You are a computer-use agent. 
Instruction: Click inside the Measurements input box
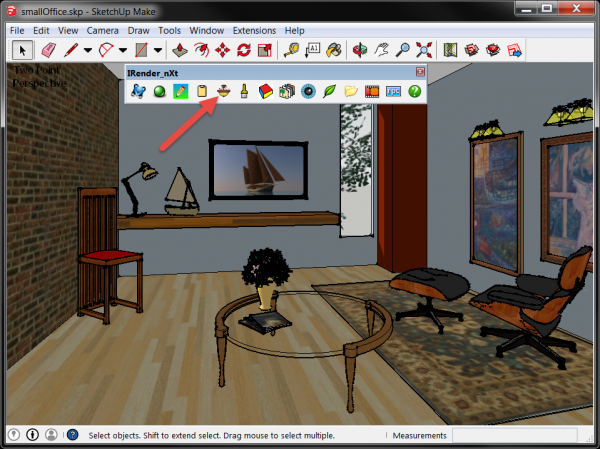(x=515, y=435)
